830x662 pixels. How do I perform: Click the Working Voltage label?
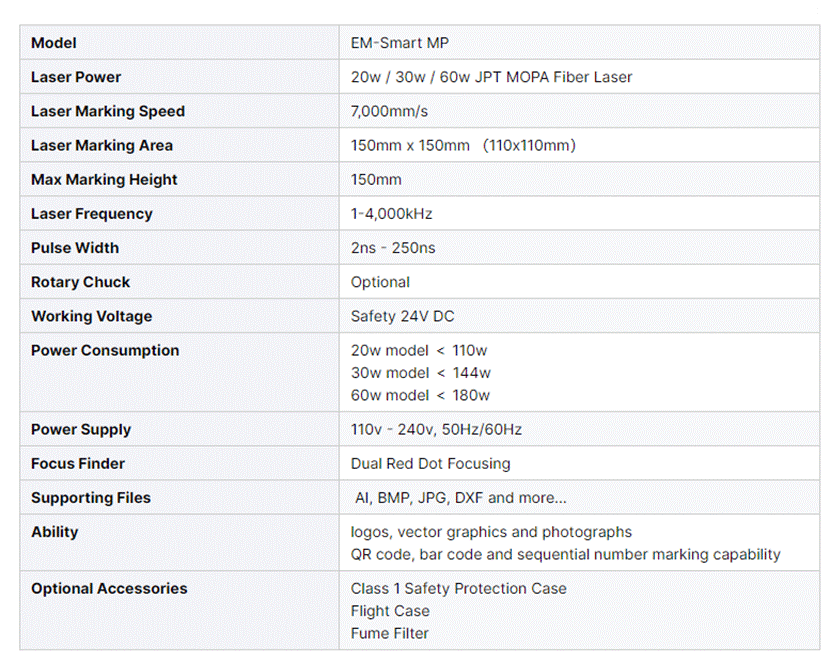click(x=92, y=316)
